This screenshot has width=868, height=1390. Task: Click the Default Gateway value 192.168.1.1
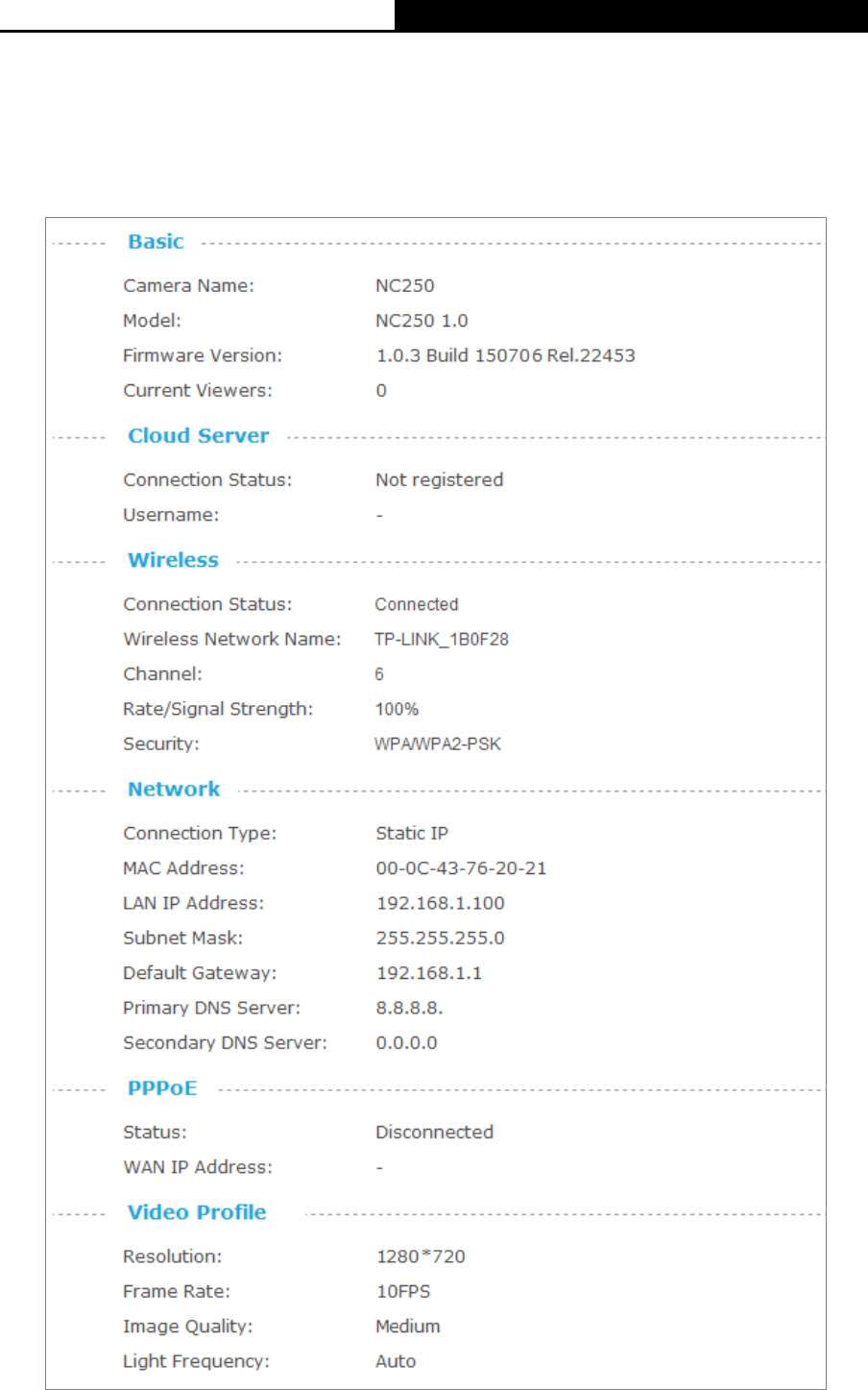(429, 973)
